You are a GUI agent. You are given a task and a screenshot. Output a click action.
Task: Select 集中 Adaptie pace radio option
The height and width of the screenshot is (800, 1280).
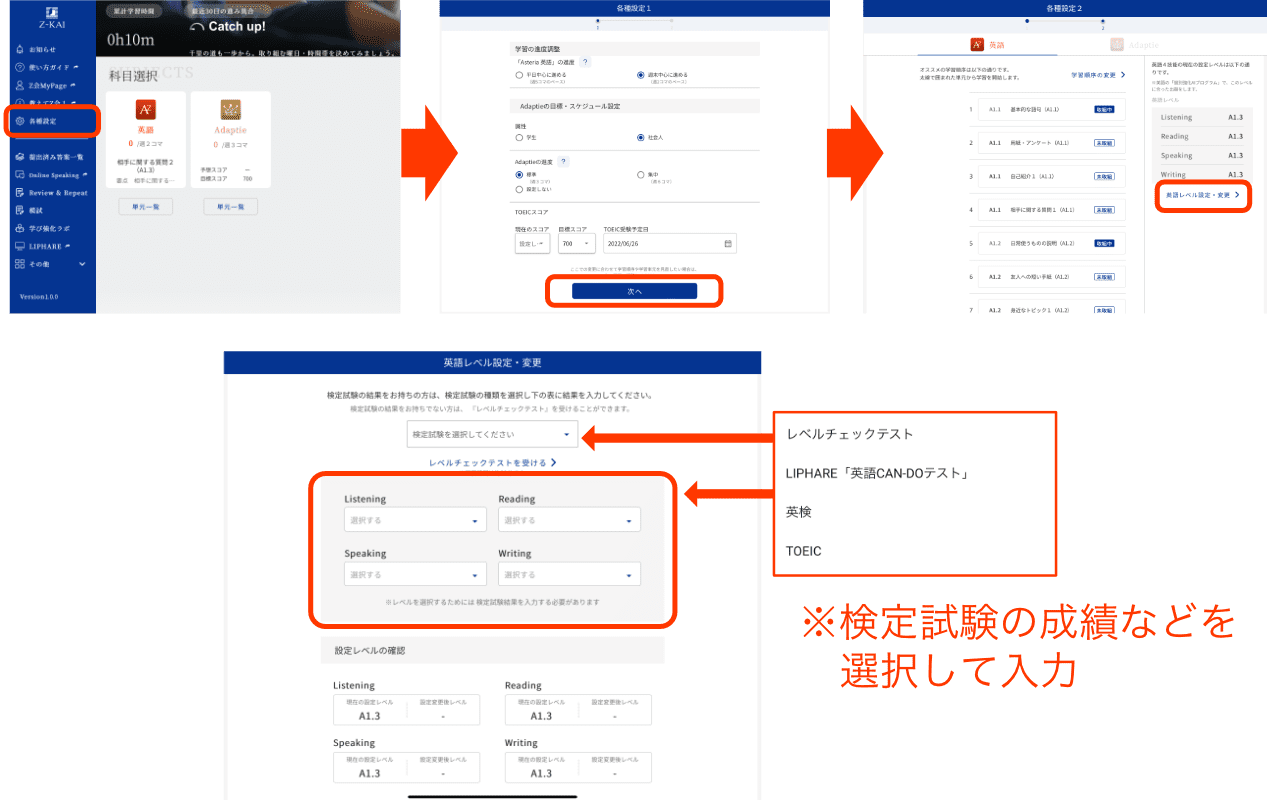point(641,174)
